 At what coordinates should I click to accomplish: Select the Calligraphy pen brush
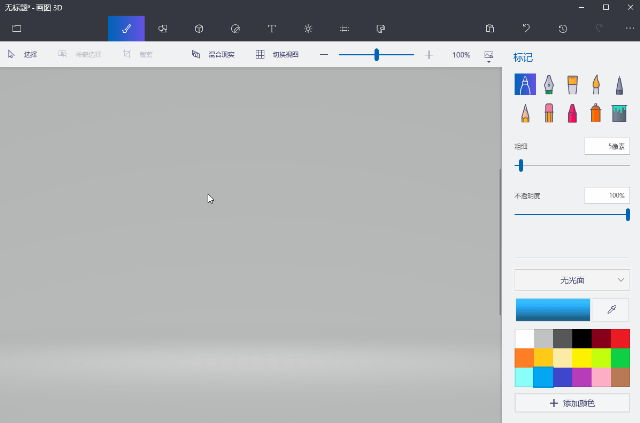[549, 84]
